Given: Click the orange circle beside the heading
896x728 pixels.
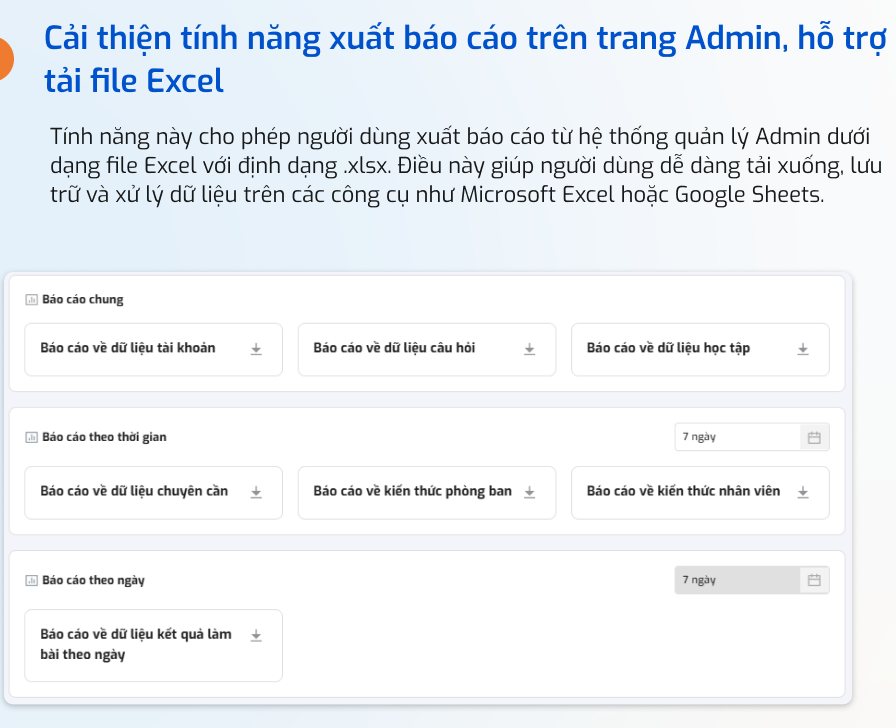Looking at the screenshot, I should coord(6,58).
